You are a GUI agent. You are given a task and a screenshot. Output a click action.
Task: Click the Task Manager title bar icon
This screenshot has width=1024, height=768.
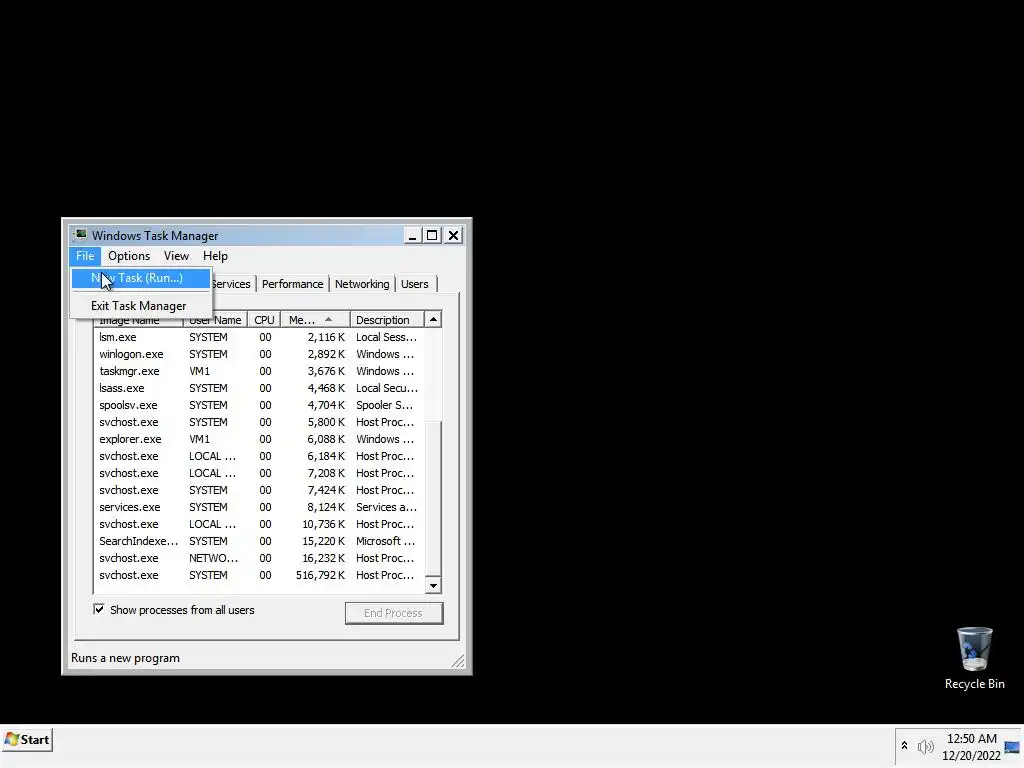[80, 235]
